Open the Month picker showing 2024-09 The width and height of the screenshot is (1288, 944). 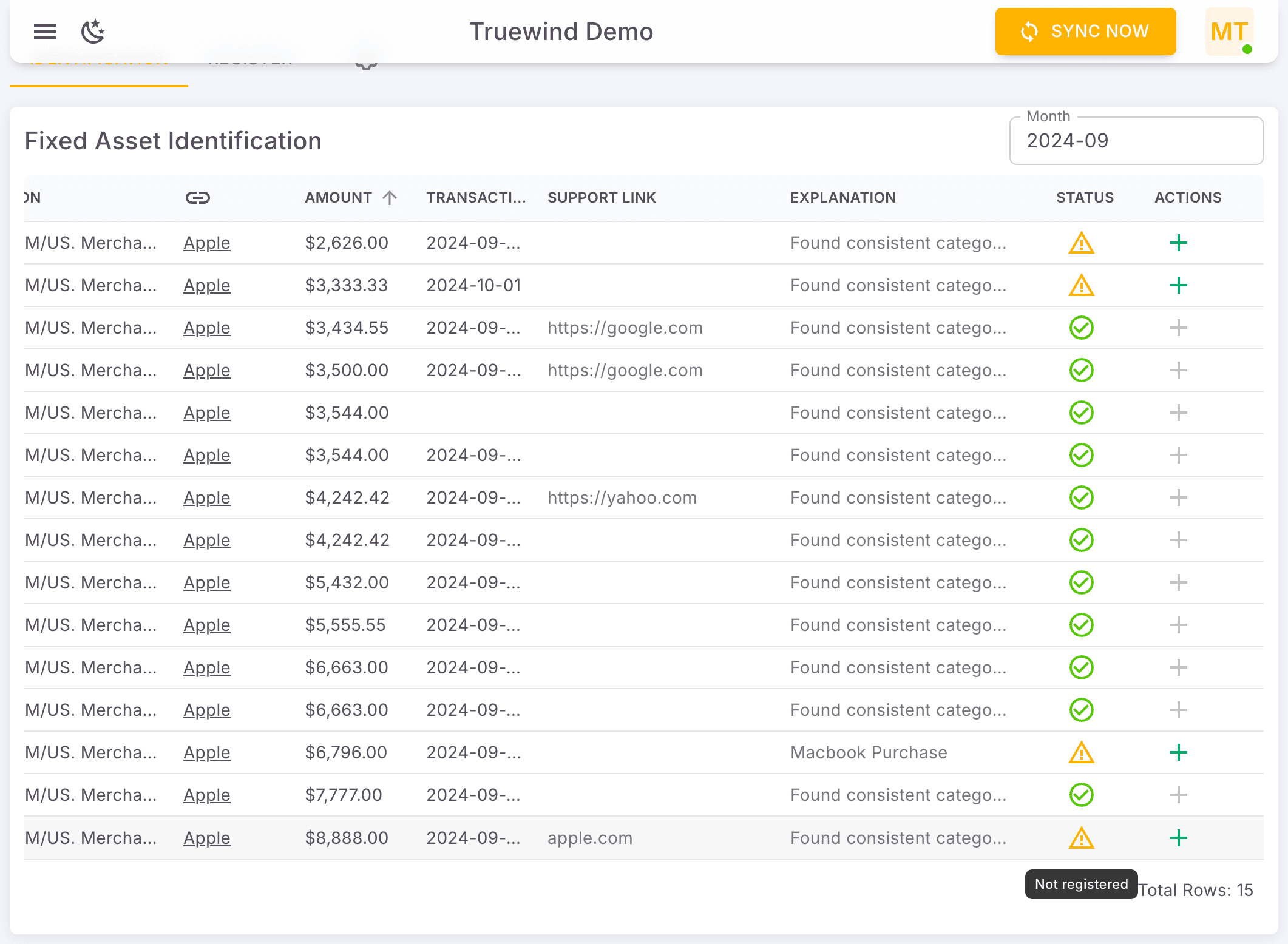coord(1136,141)
